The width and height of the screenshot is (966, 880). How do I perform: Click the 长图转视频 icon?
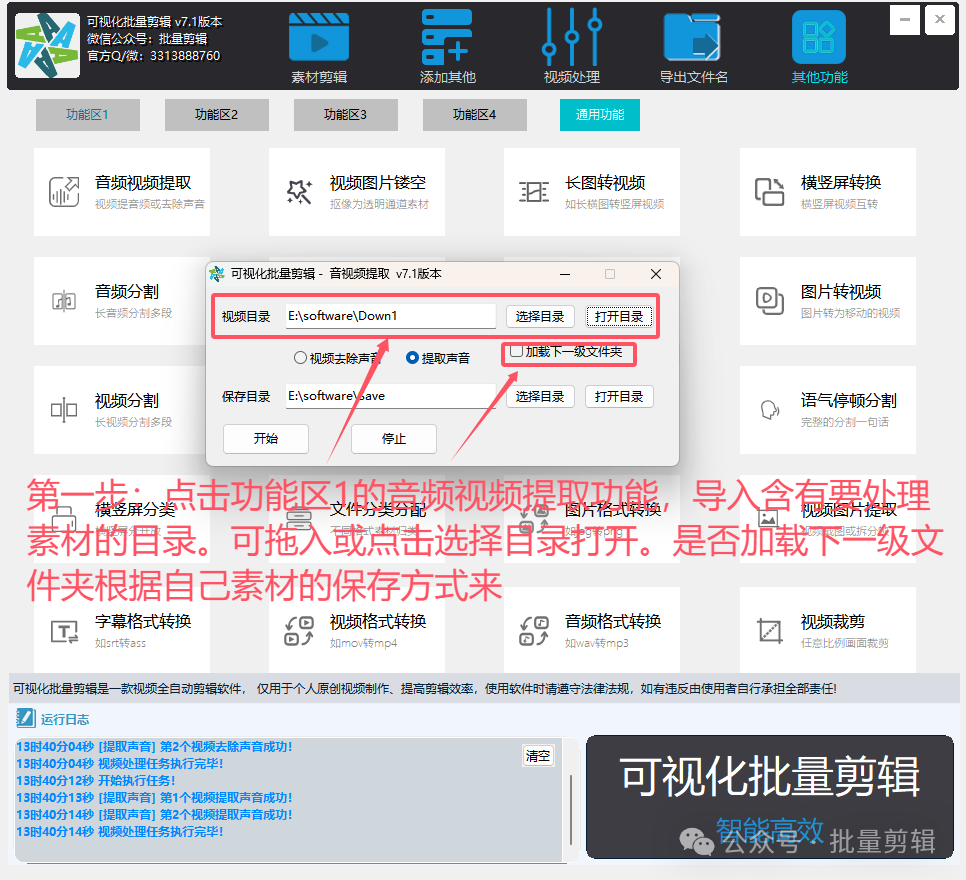[x=534, y=192]
